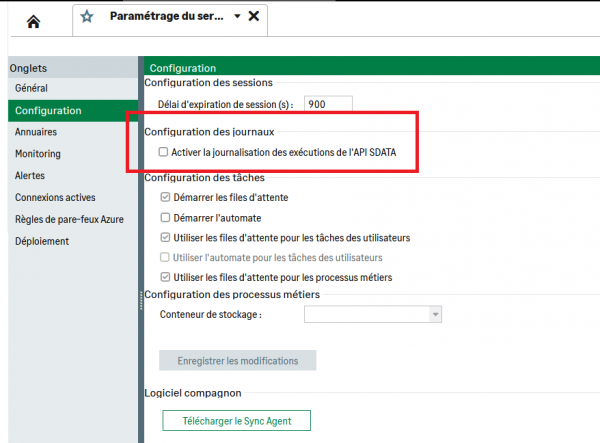Click Enregistrer les modifications button
This screenshot has height=443, width=600.
[x=238, y=360]
